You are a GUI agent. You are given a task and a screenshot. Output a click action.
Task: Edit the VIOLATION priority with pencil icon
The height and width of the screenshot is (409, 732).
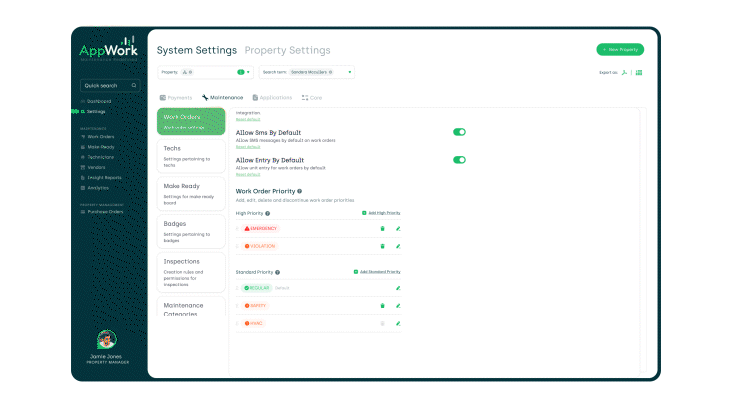tap(397, 246)
